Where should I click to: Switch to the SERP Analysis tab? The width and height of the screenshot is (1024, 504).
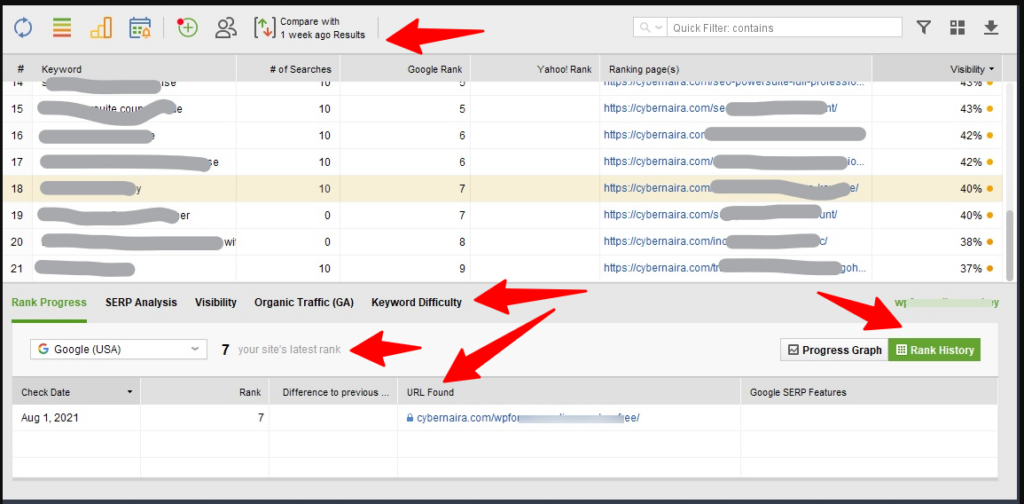coord(141,302)
